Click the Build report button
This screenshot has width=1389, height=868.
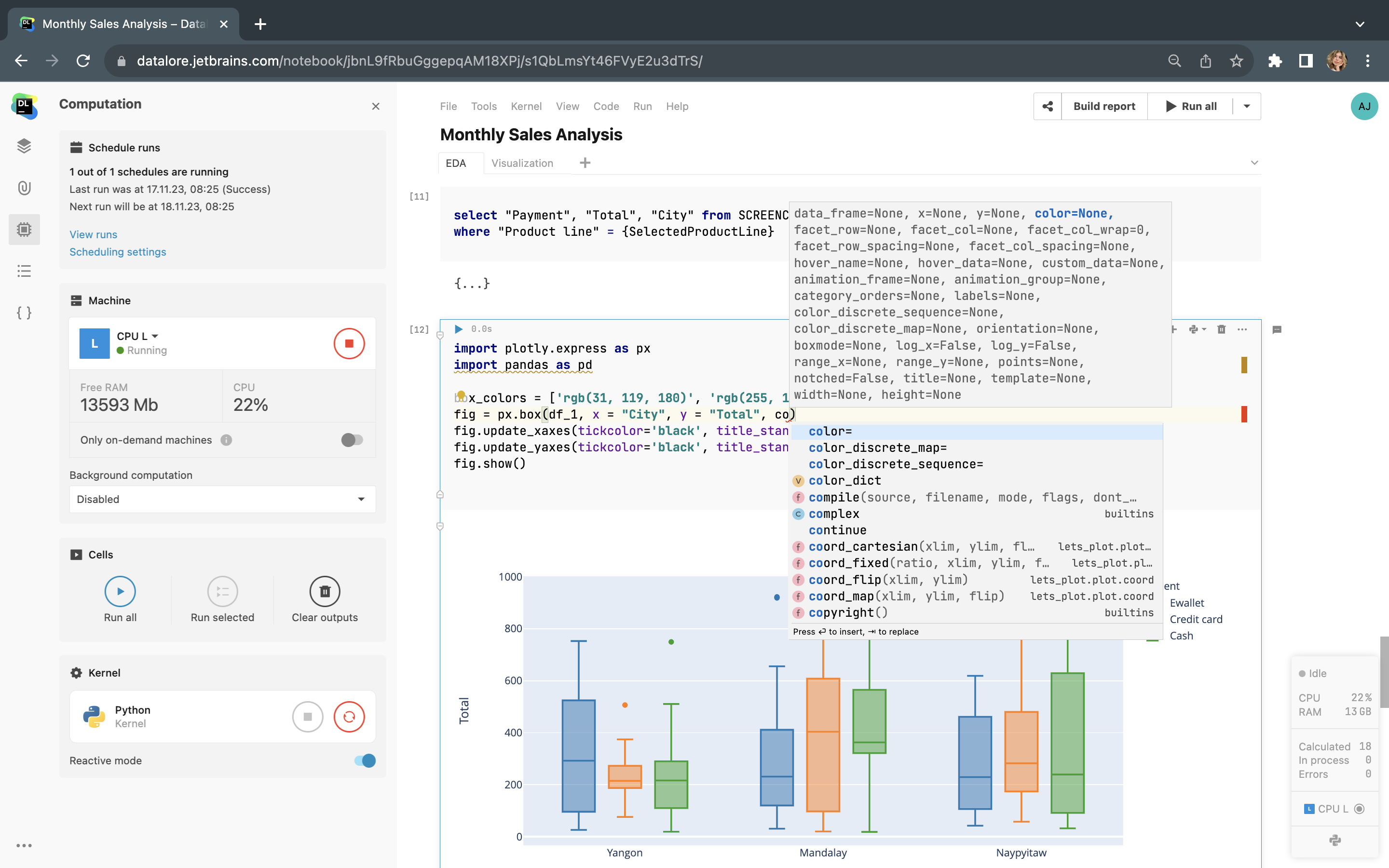tap(1104, 106)
